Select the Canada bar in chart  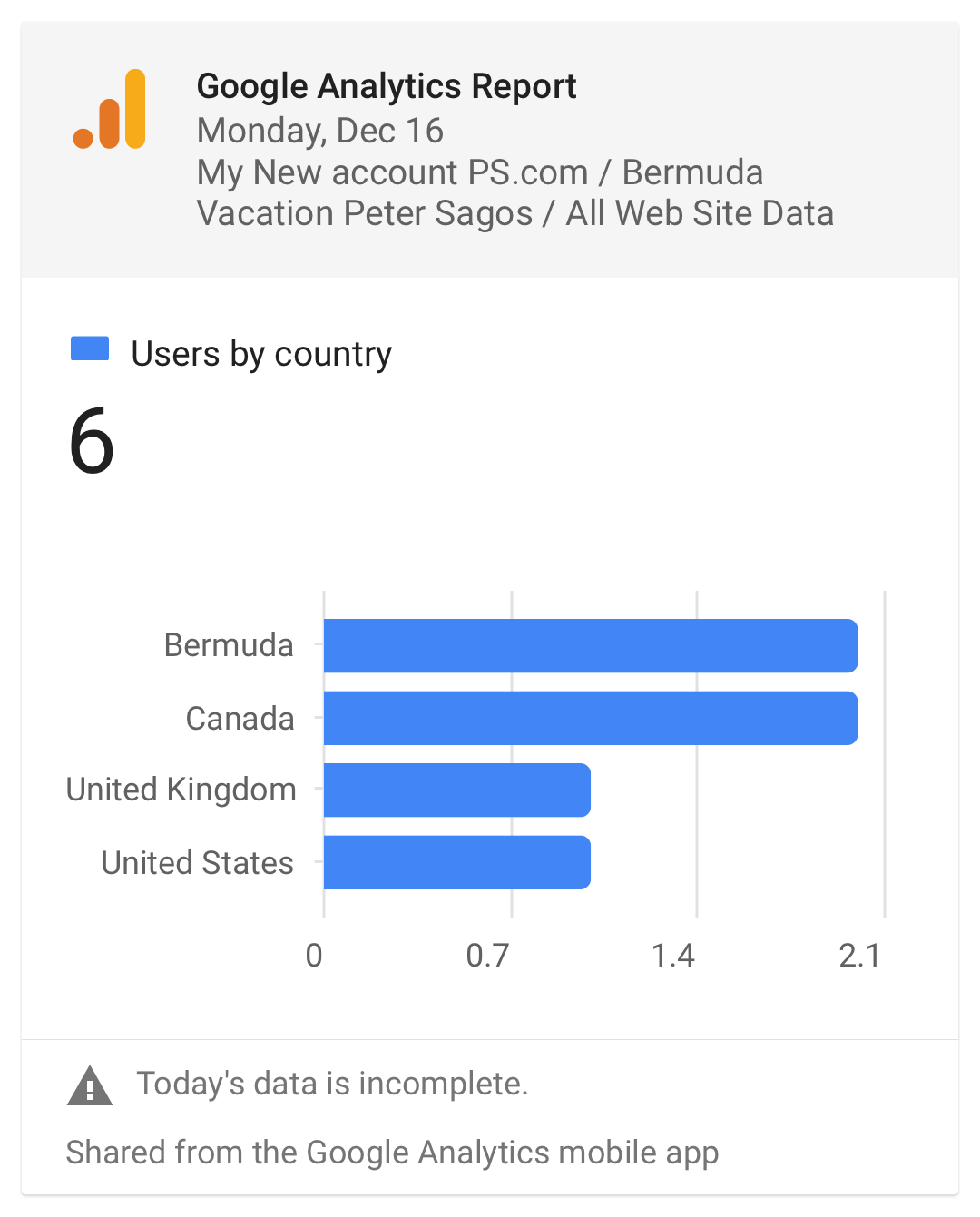point(591,718)
